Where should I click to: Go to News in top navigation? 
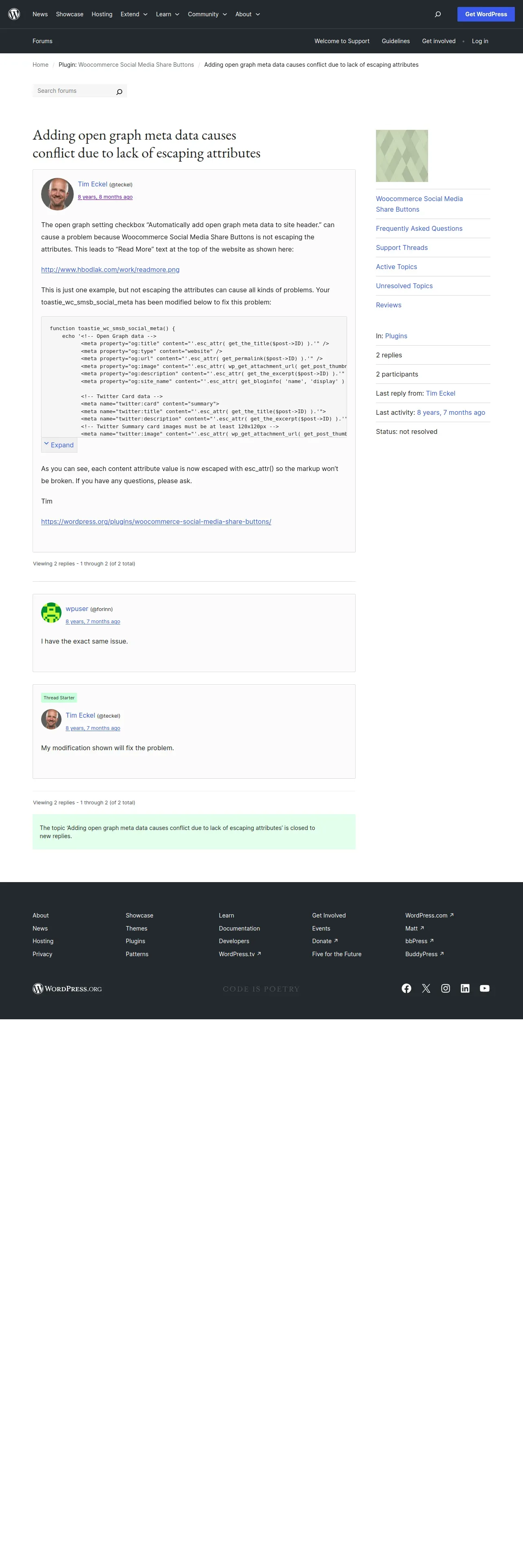(x=40, y=14)
